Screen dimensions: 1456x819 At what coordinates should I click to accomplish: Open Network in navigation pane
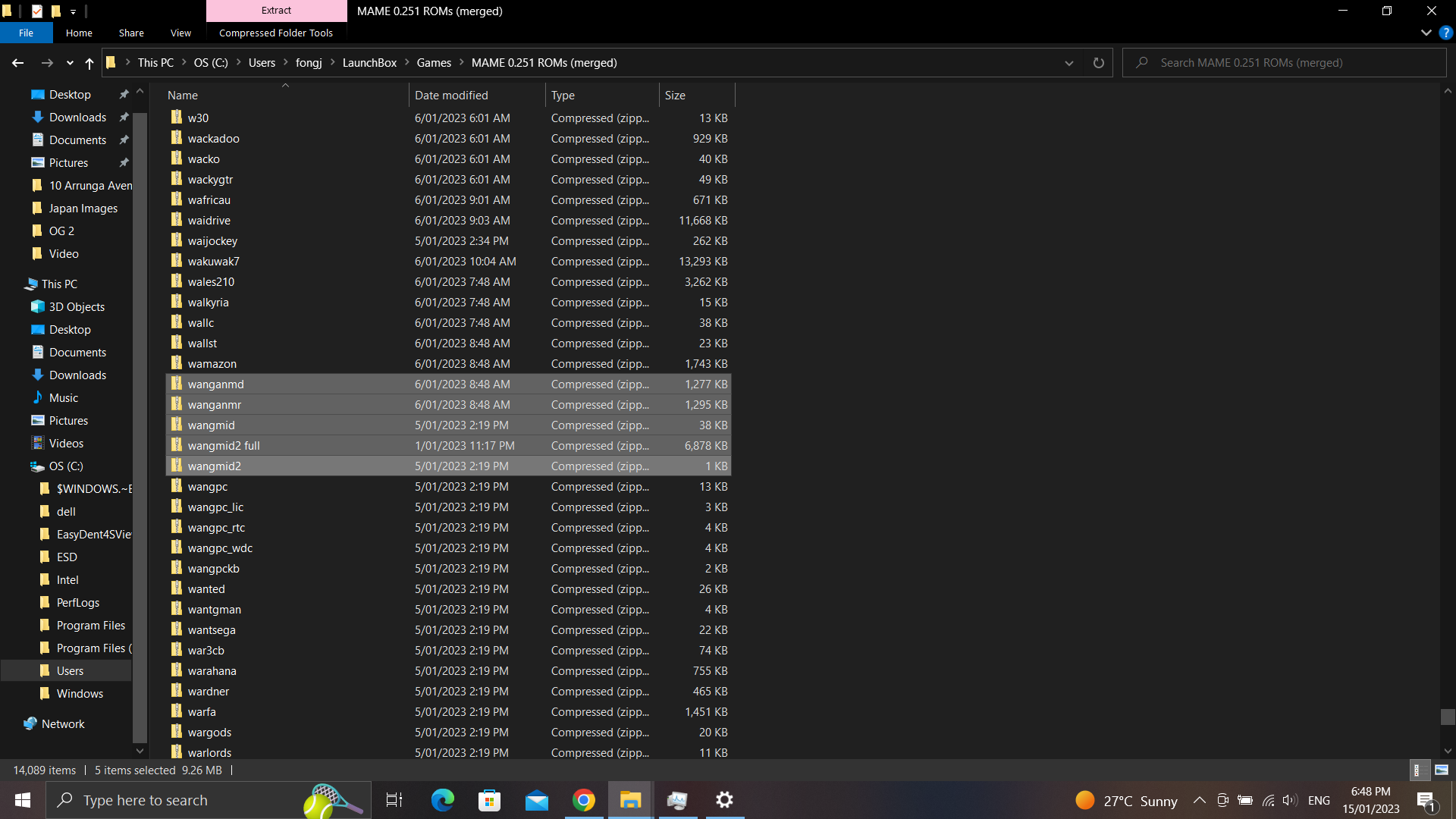click(x=63, y=724)
